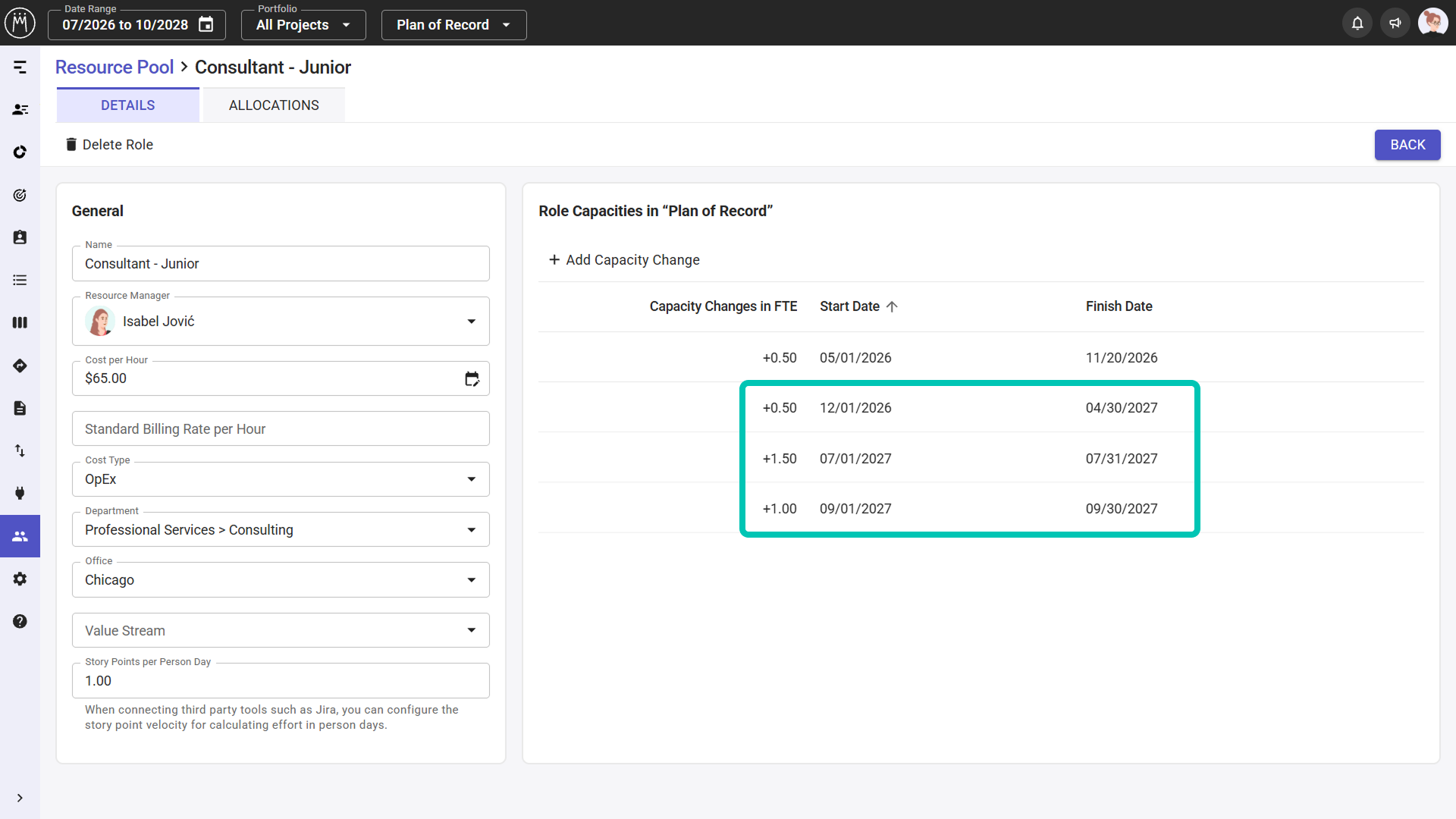The image size is (1456, 819).
Task: Click Add Capacity Change
Action: [x=623, y=260]
